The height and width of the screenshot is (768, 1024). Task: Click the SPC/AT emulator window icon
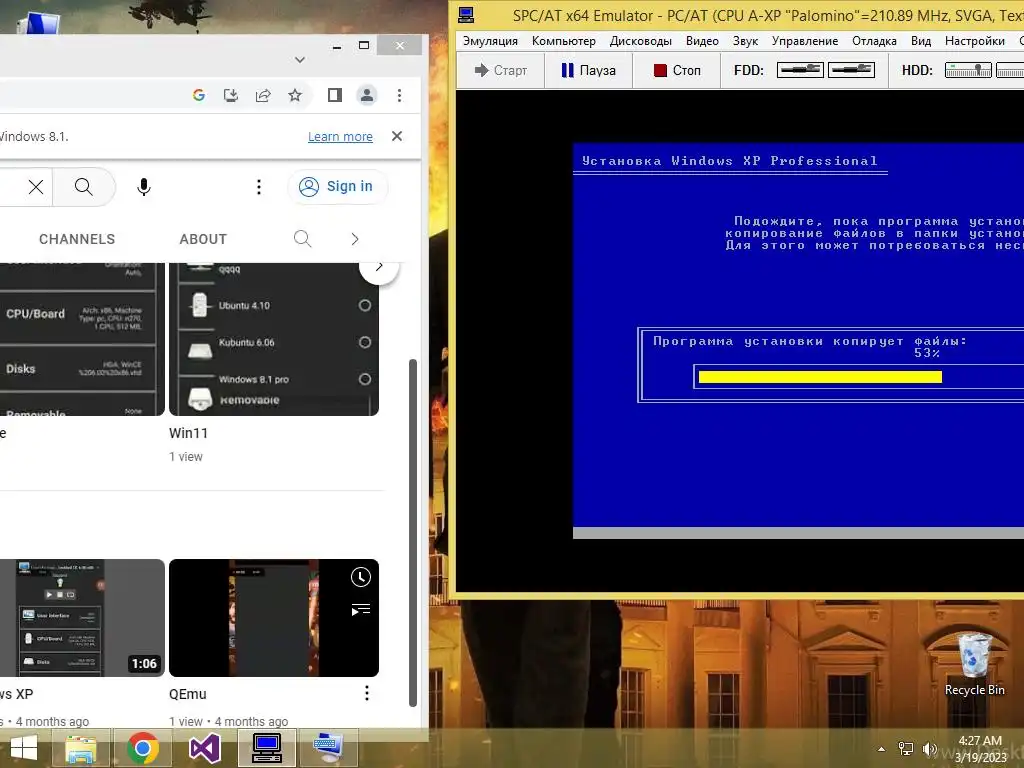(466, 14)
